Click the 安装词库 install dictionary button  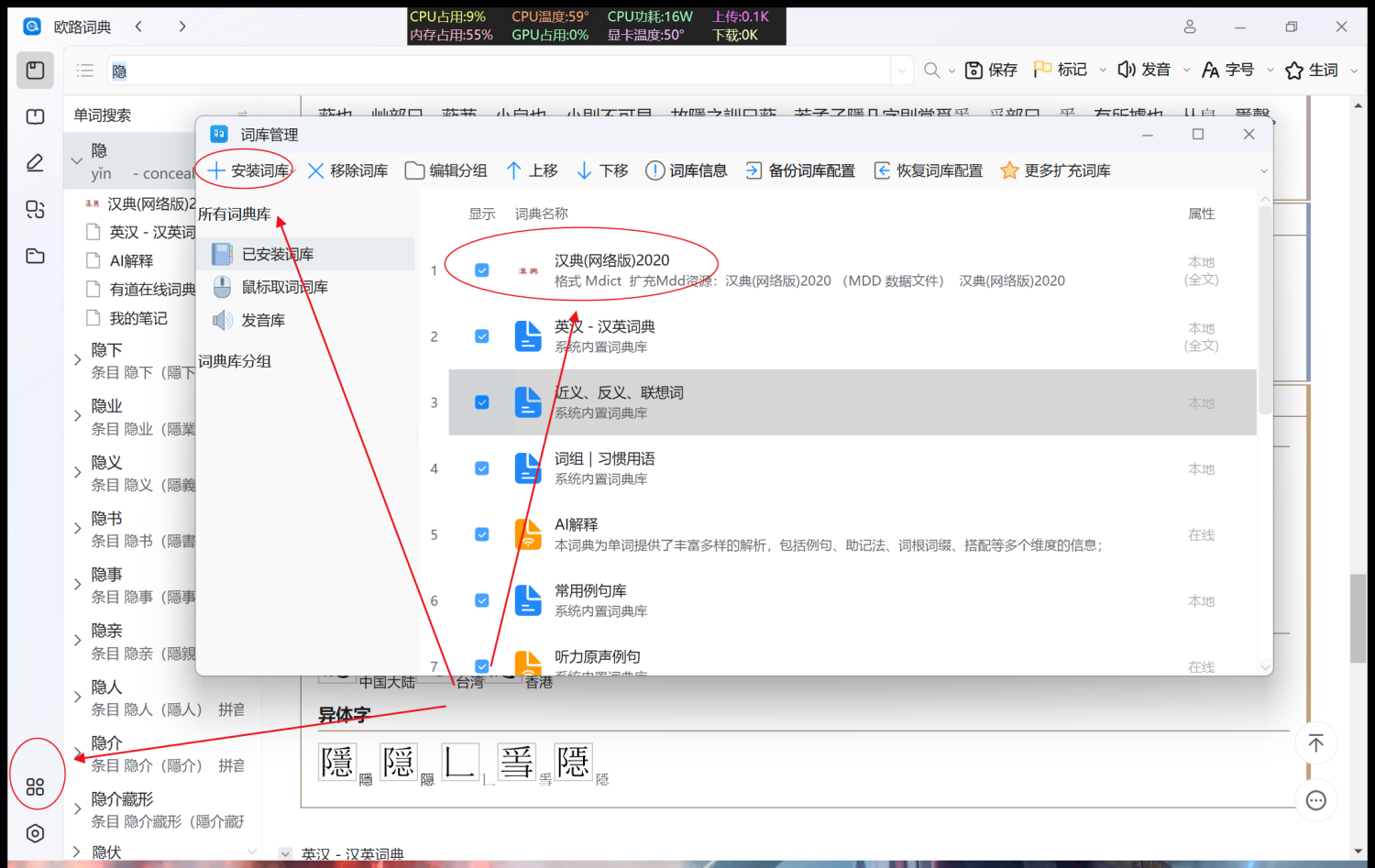point(247,170)
